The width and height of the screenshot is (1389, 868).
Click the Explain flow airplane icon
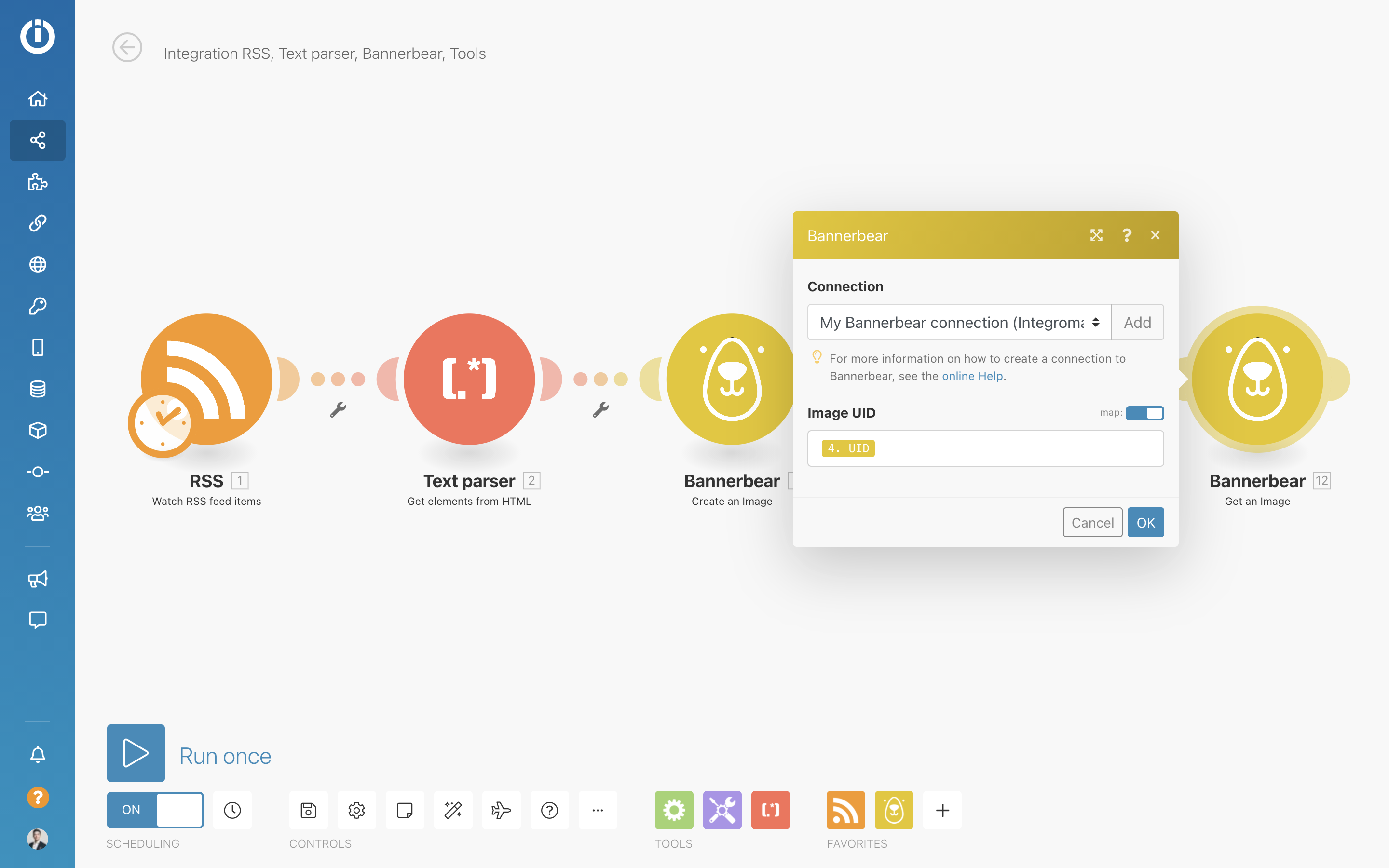click(x=501, y=810)
